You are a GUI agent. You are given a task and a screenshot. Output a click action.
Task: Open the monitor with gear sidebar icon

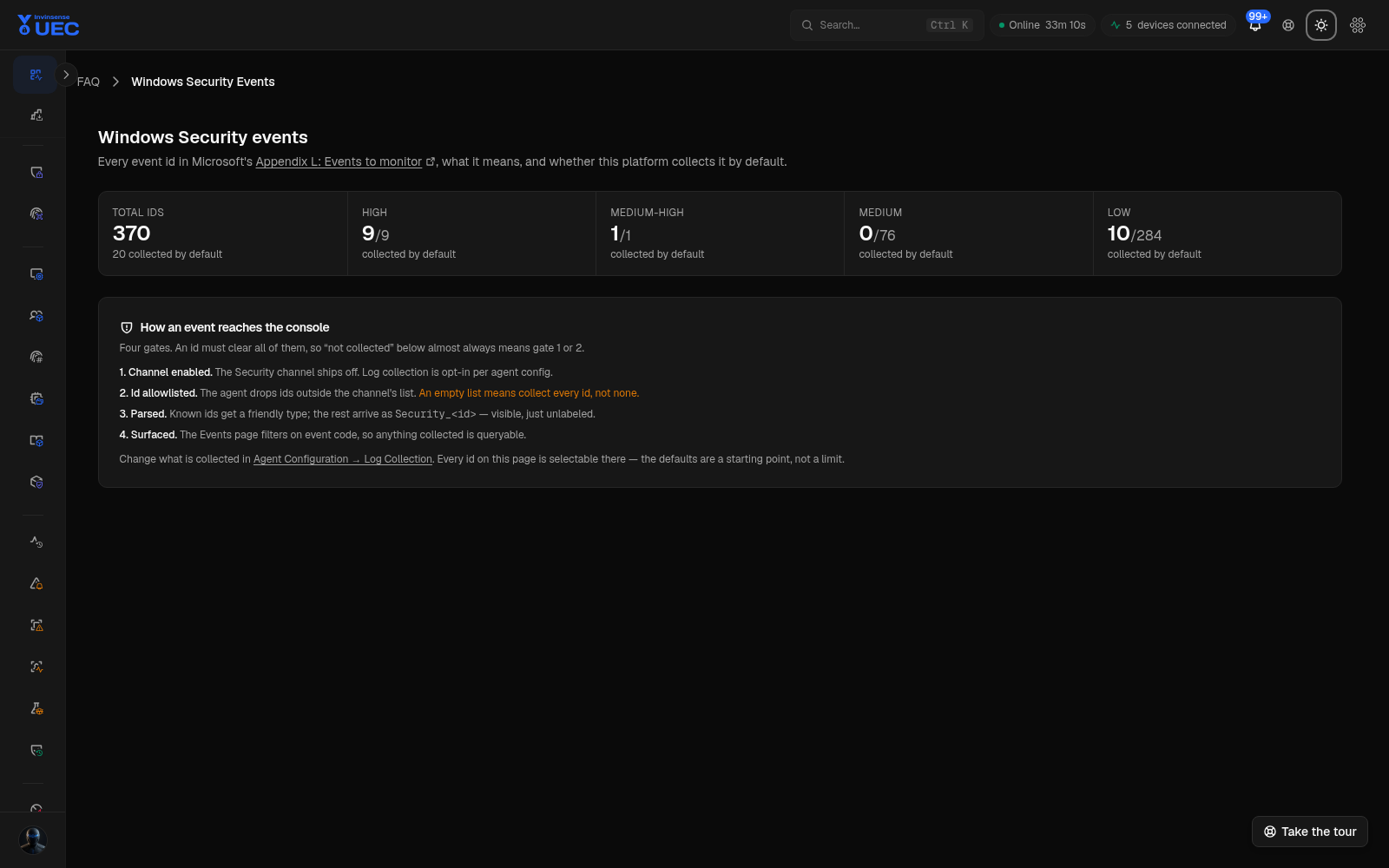tap(36, 273)
